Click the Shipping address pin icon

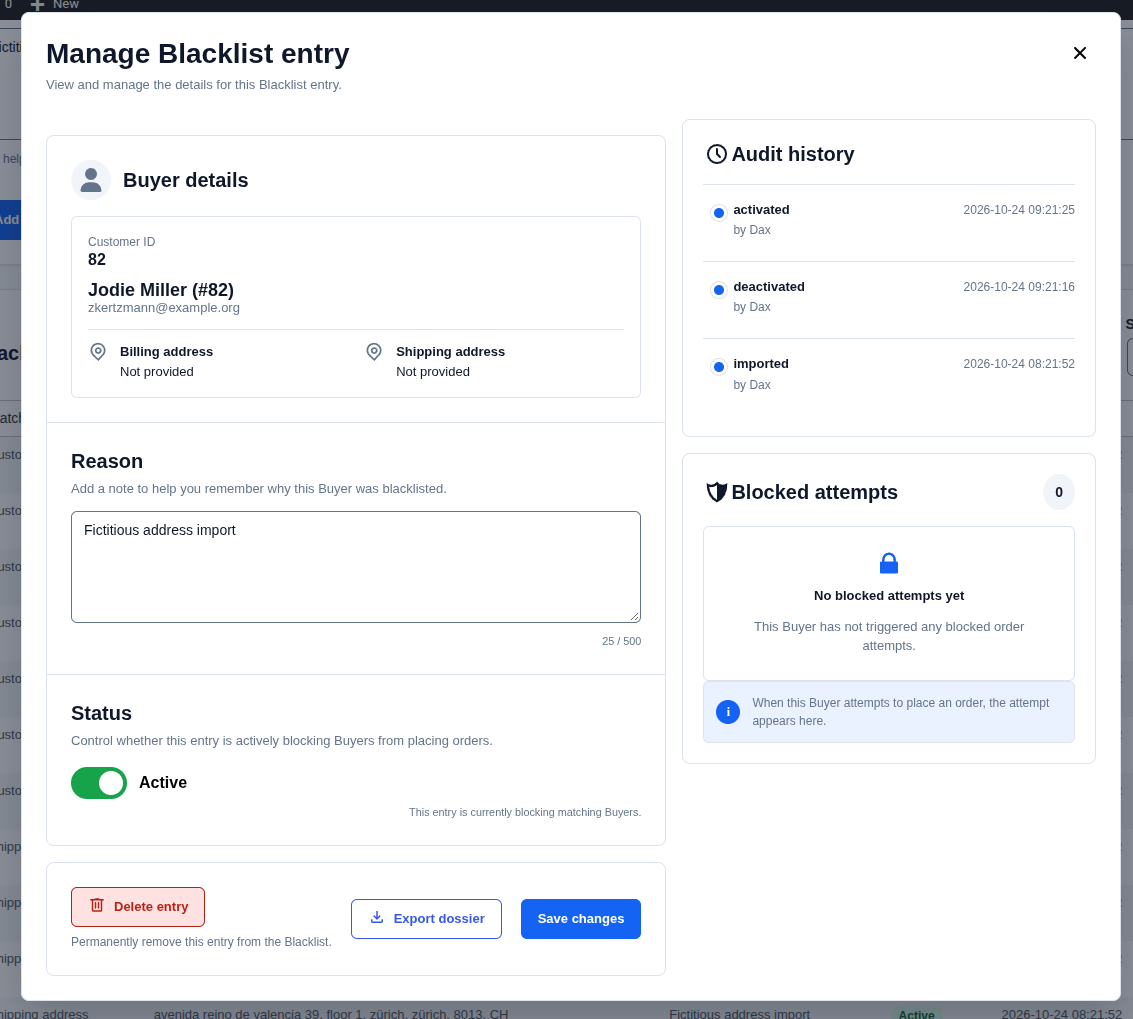[x=374, y=352]
